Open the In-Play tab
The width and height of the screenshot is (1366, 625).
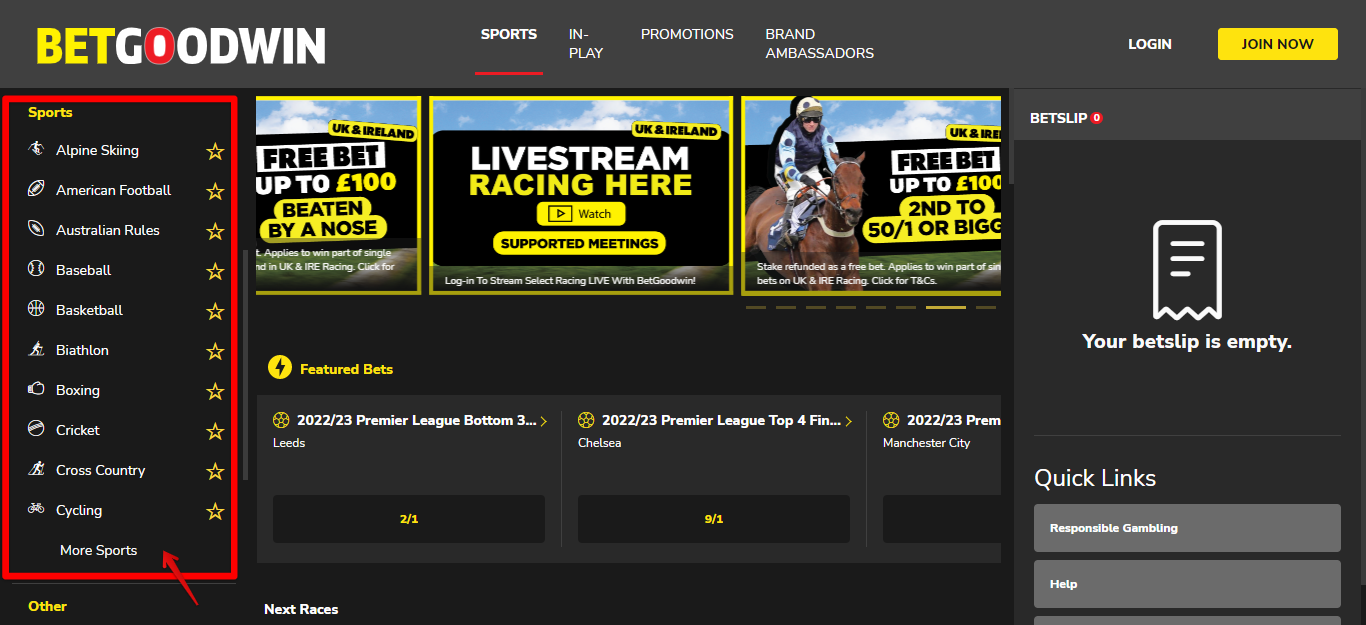(x=586, y=43)
